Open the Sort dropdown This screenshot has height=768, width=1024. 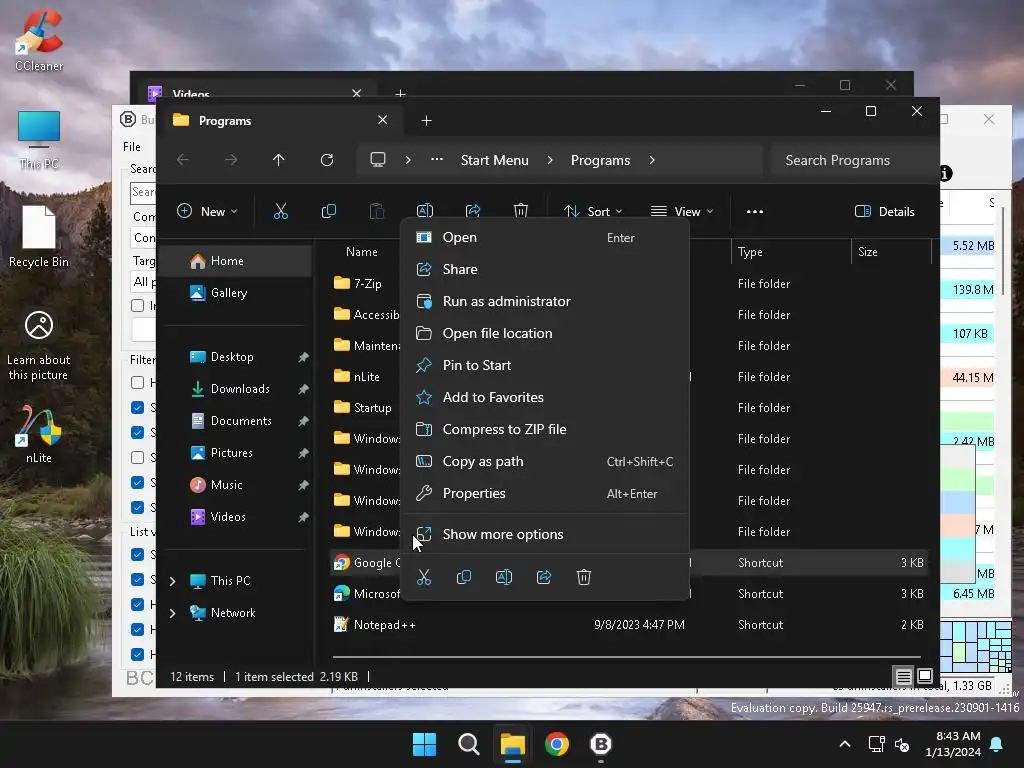coord(593,212)
